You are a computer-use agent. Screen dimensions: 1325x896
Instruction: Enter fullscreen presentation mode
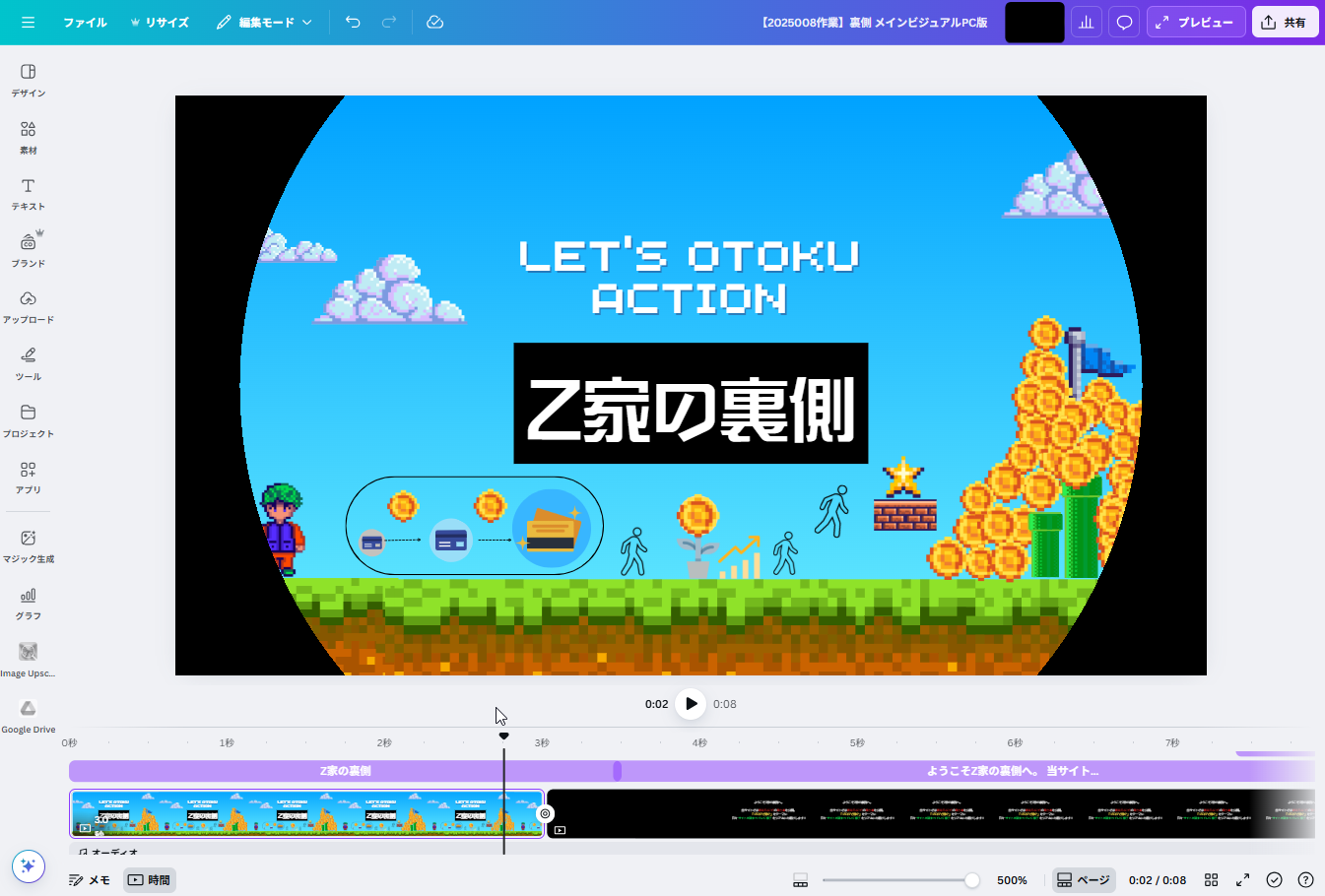pos(1243,880)
